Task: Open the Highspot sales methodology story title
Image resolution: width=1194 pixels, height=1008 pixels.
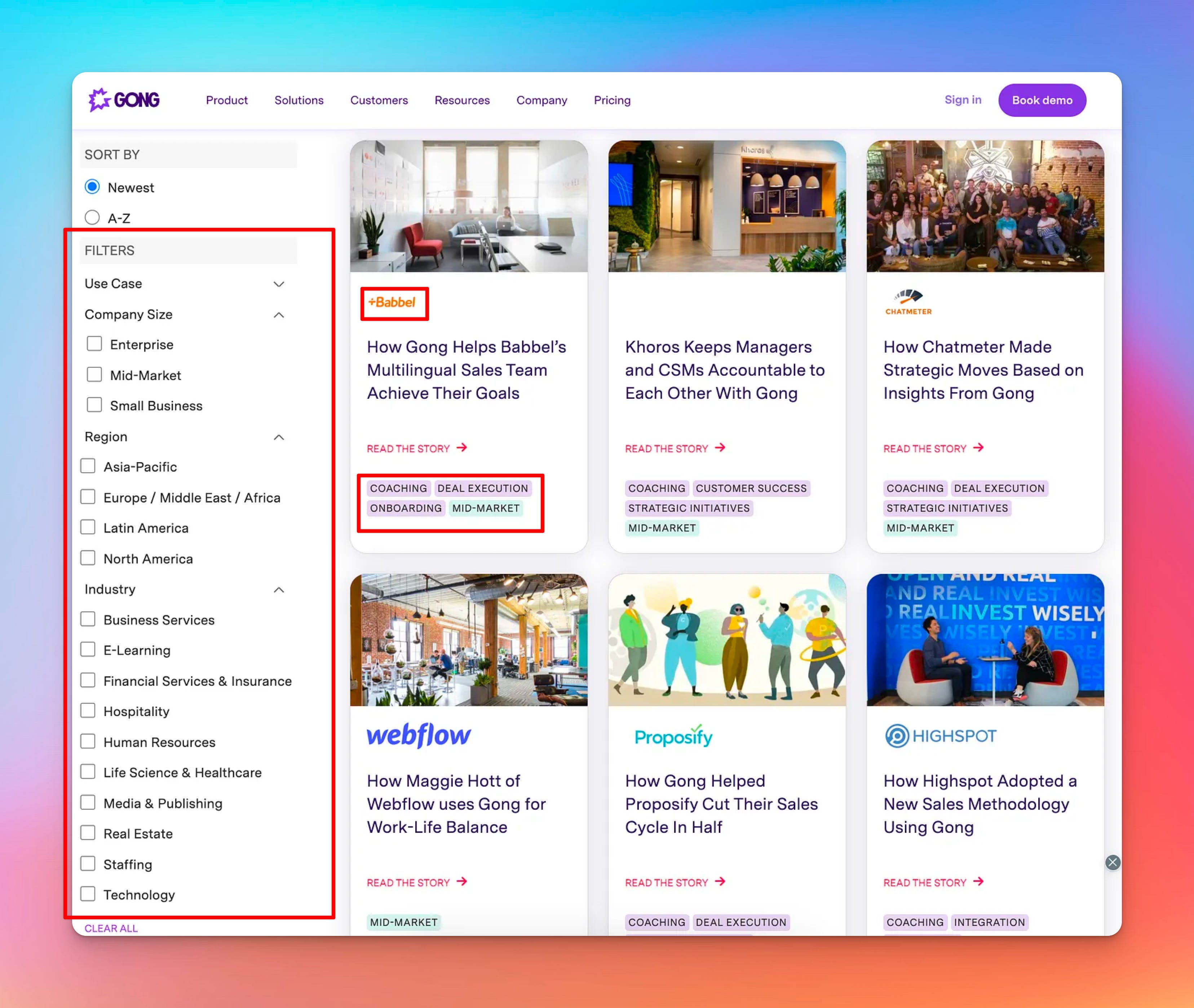Action: click(x=980, y=804)
